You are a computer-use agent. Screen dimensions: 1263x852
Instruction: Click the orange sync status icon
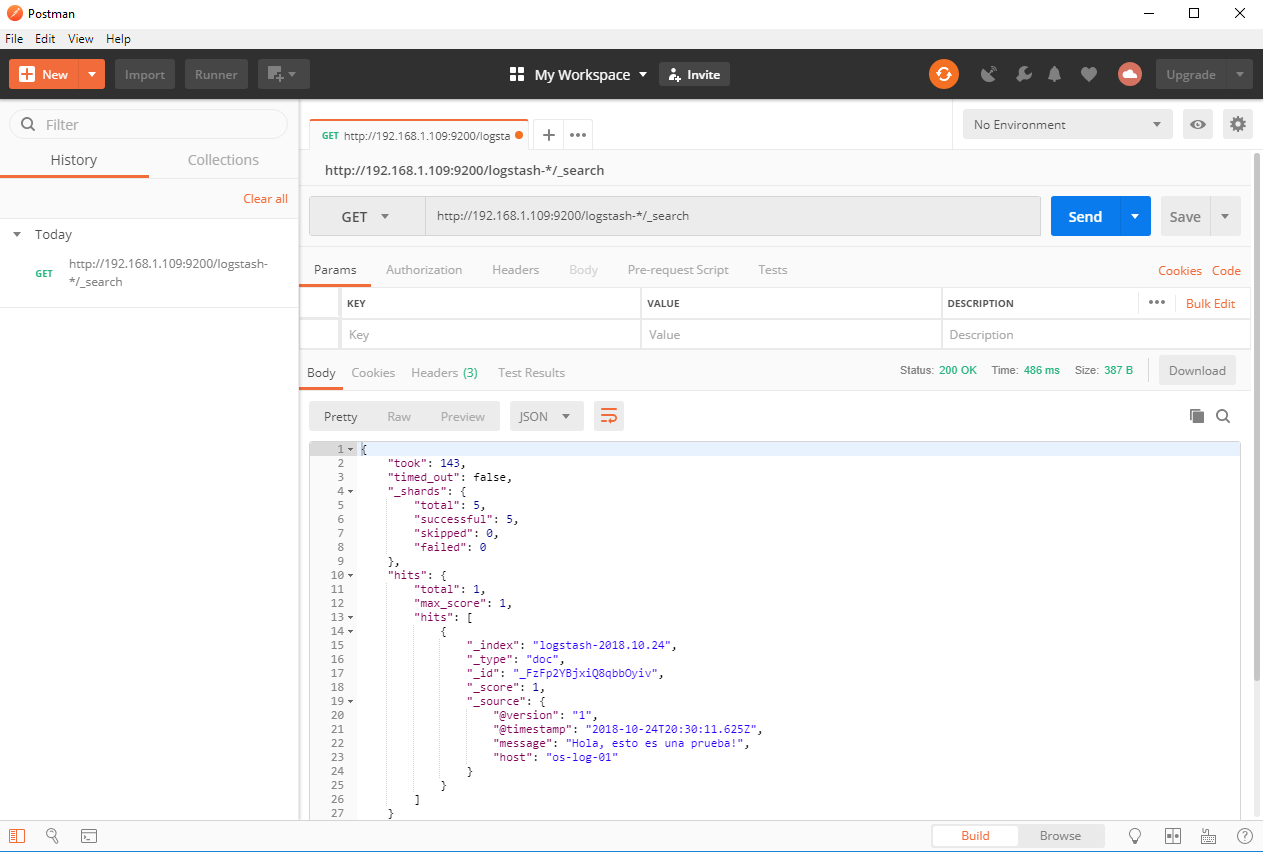click(x=943, y=74)
